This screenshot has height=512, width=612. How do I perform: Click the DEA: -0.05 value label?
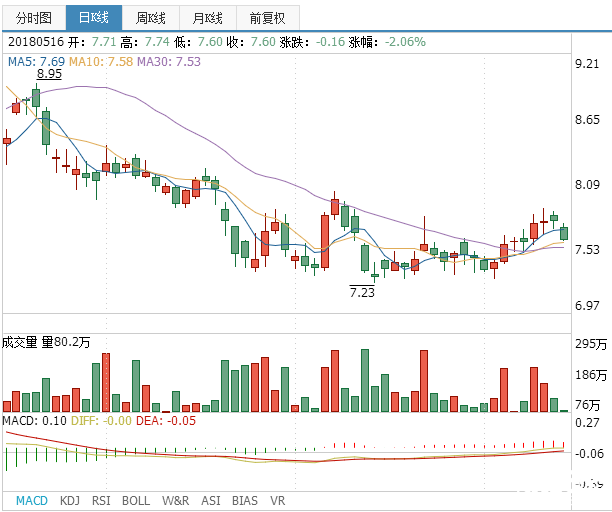166,421
